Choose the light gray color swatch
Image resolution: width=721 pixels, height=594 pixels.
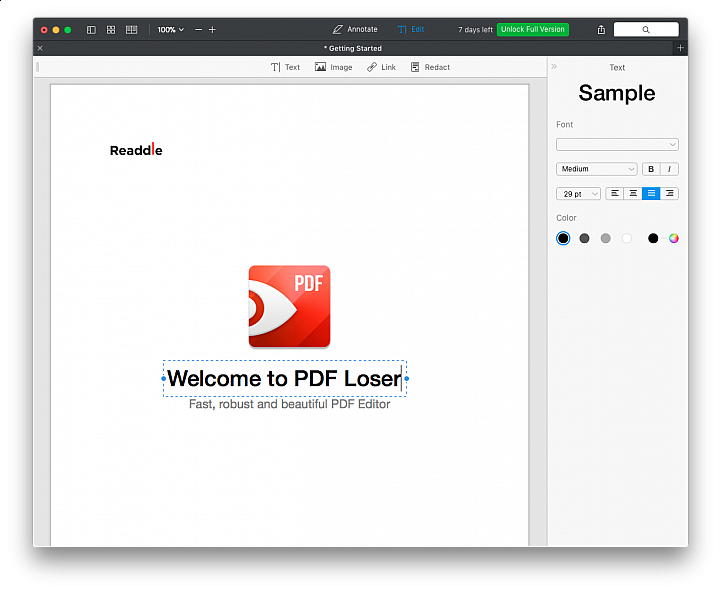(x=606, y=238)
